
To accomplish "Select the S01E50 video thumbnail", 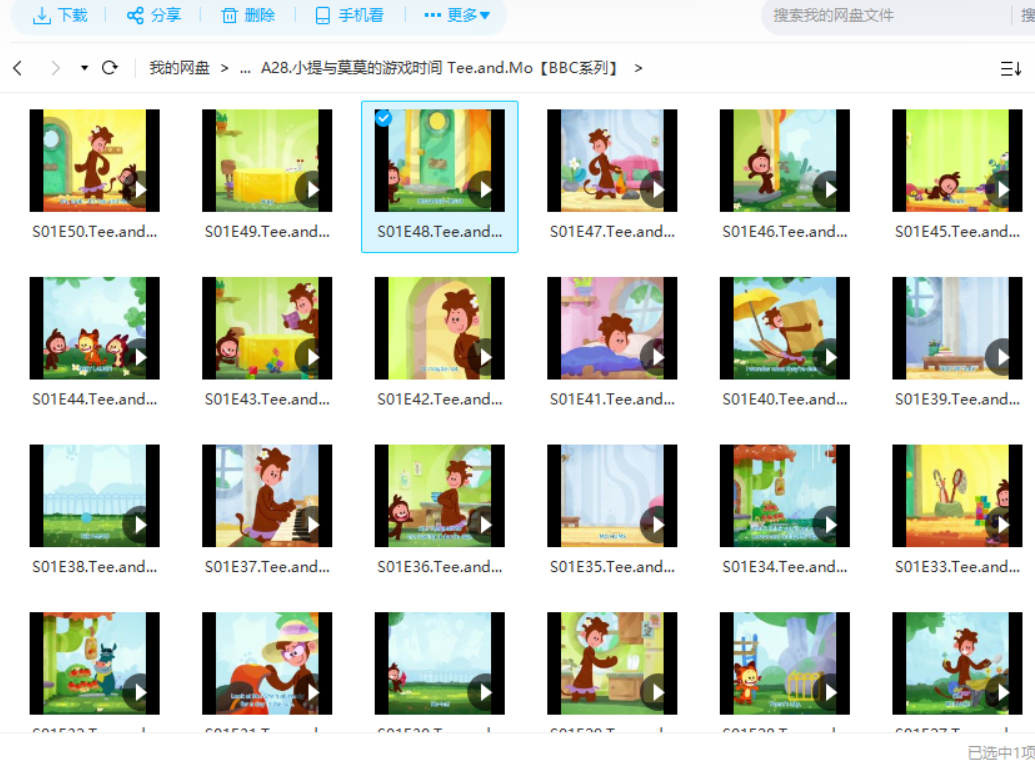I will pyautogui.click(x=94, y=160).
